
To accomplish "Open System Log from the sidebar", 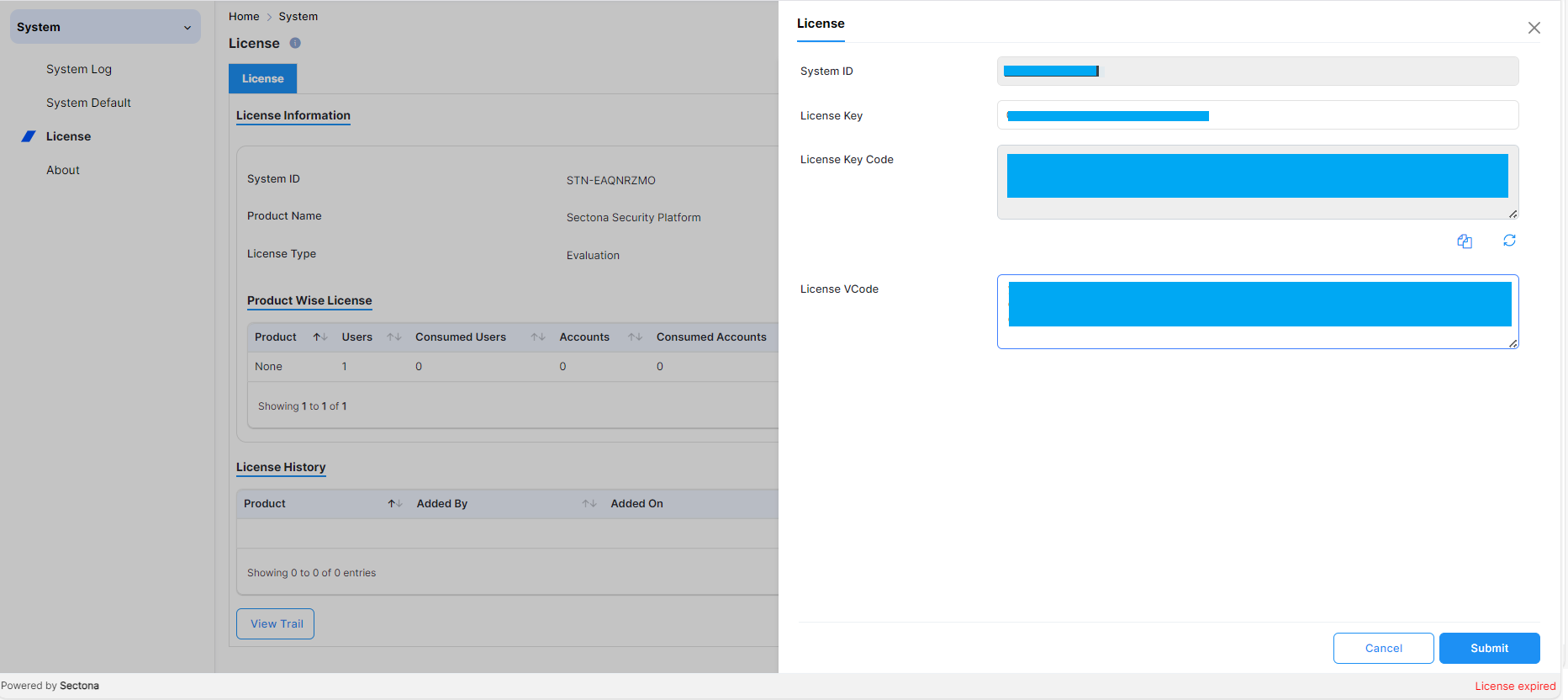I will point(79,69).
